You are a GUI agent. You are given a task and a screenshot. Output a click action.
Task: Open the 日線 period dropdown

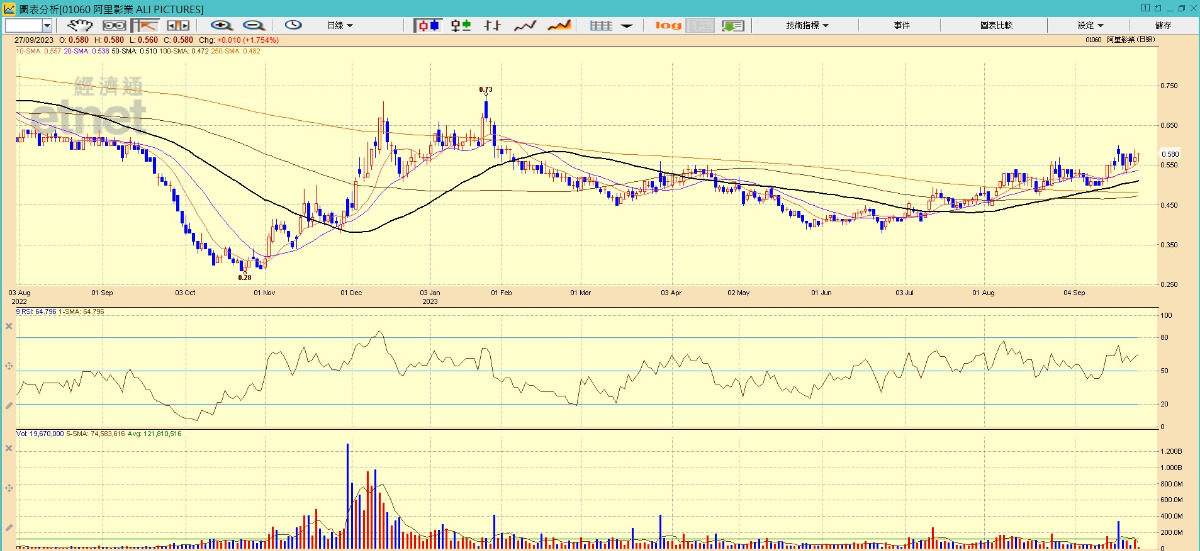point(340,25)
